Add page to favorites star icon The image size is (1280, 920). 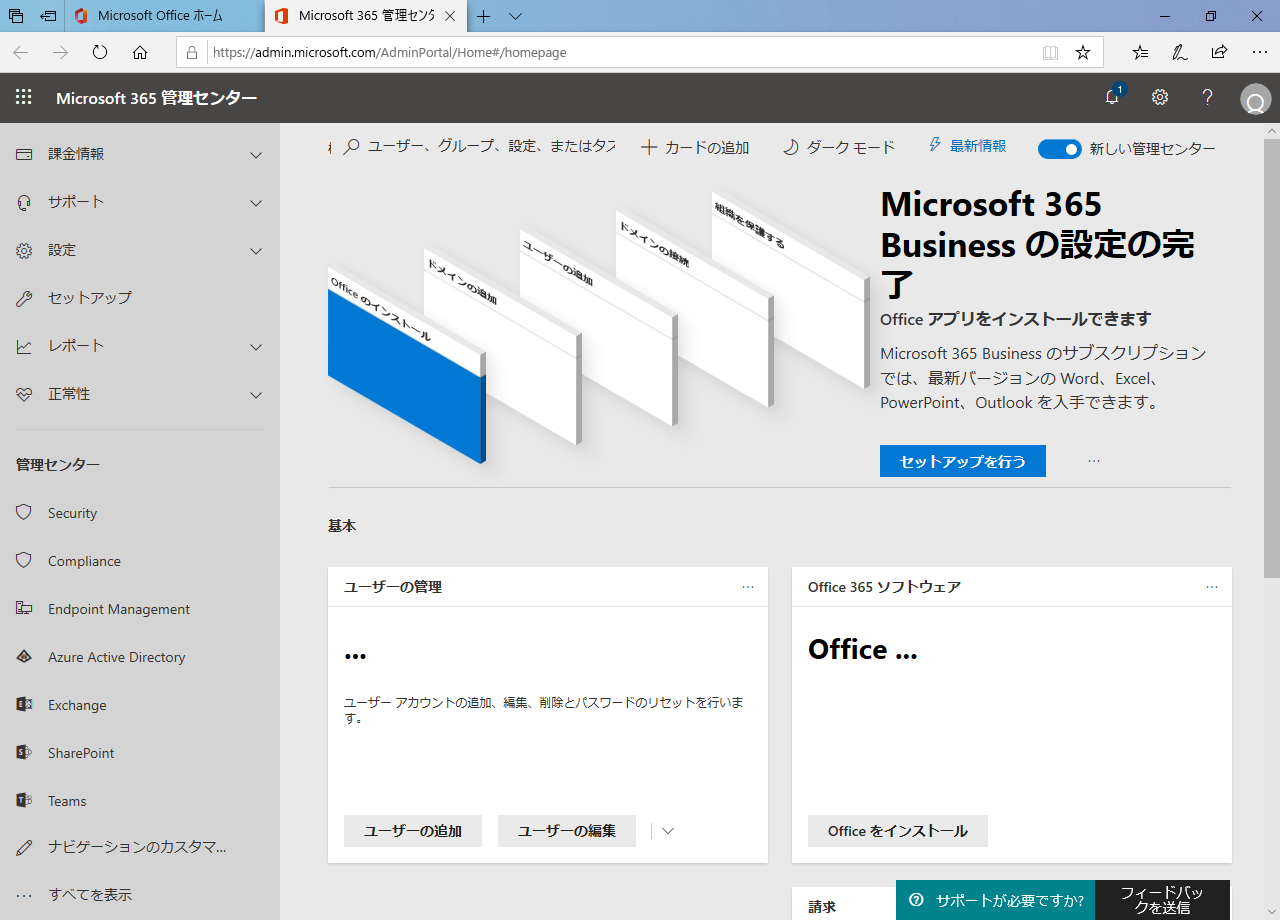pos(1083,52)
